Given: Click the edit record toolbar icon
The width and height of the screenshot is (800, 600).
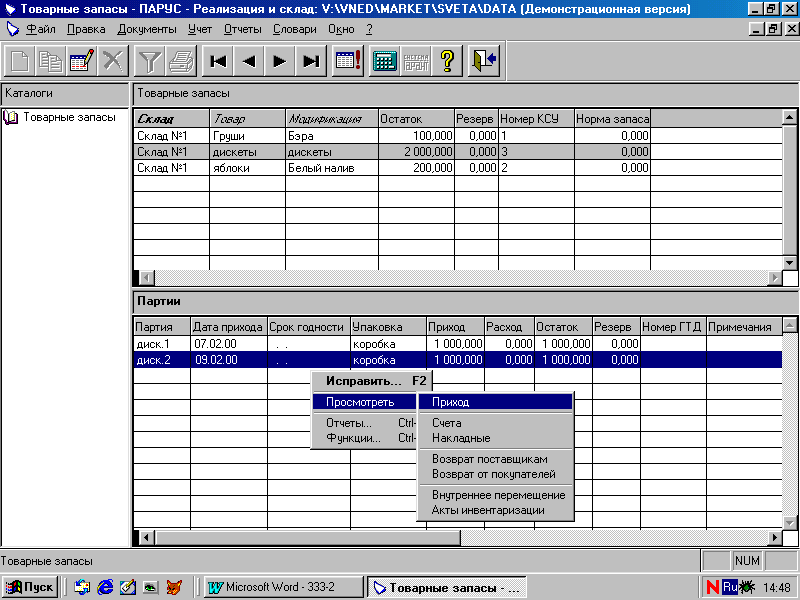Looking at the screenshot, I should [82, 61].
